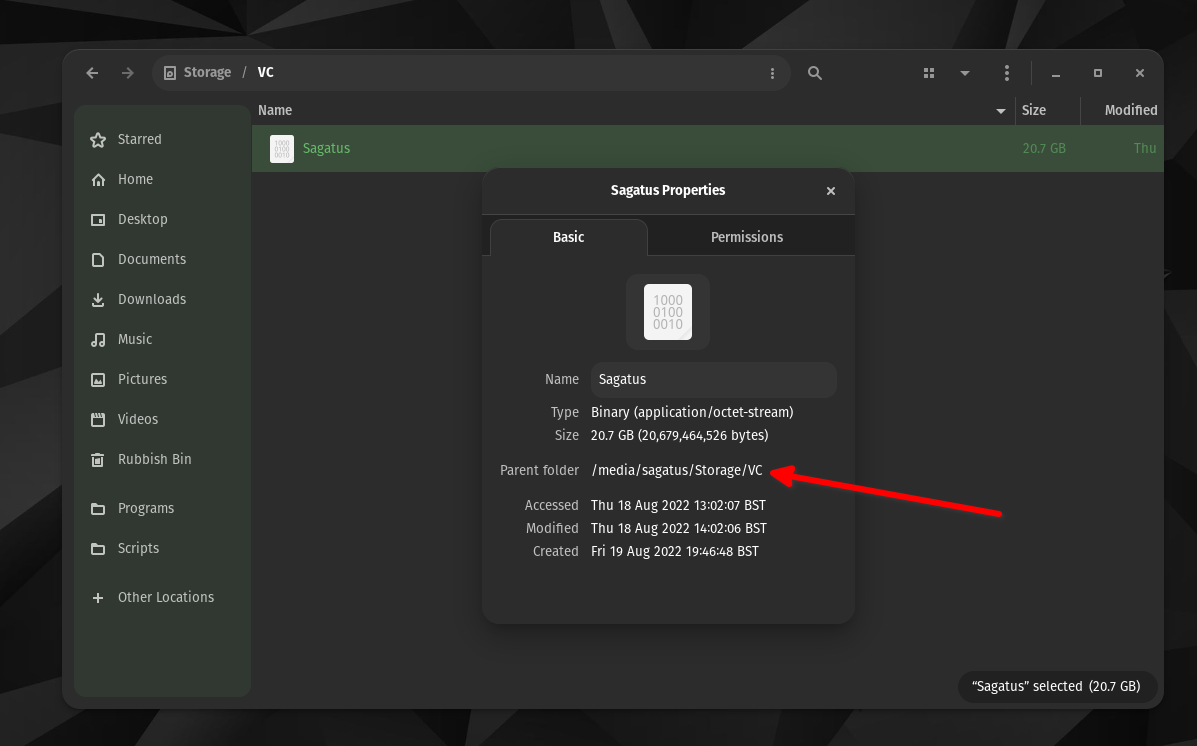Viewport: 1197px width, 746px height.
Task: Go forward with the right arrow button
Action: (x=127, y=73)
